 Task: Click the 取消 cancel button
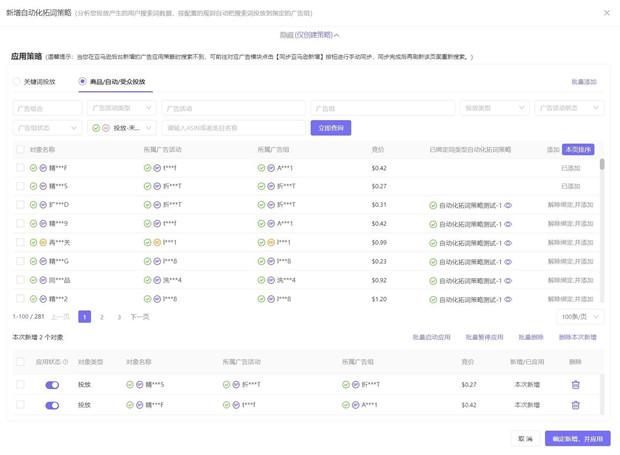525,439
